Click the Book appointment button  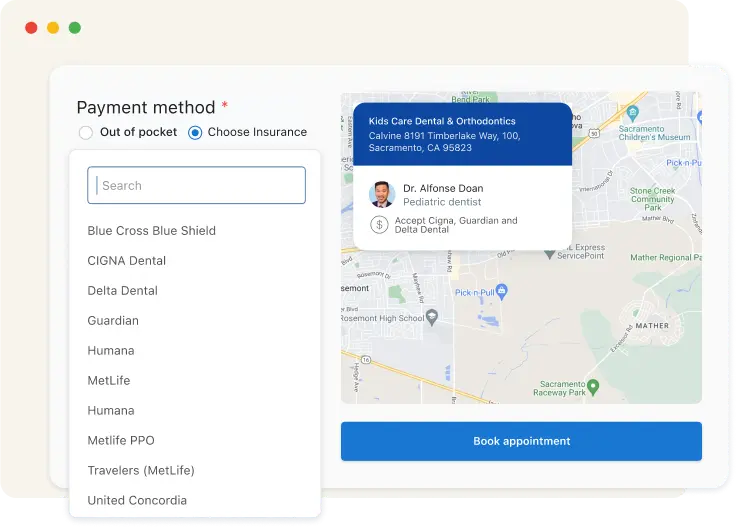(521, 441)
